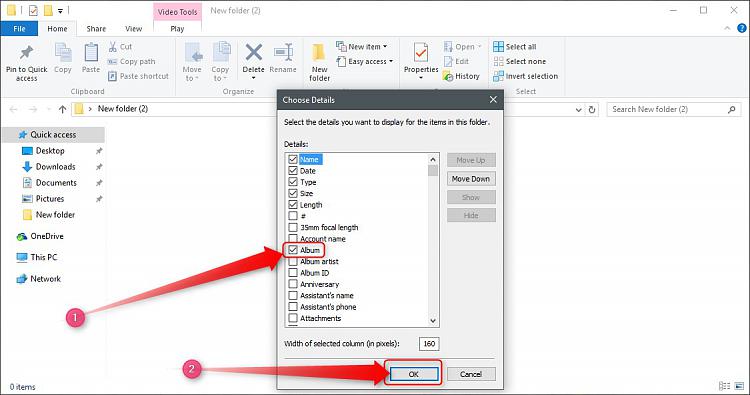Screen dimensions: 750x395
Task: Click Select none in ribbon
Action: tap(519, 61)
